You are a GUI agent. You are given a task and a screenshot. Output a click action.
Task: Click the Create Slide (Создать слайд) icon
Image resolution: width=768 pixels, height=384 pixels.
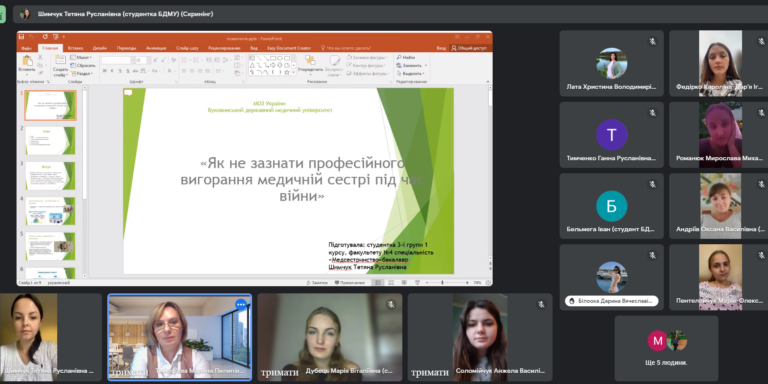click(61, 65)
